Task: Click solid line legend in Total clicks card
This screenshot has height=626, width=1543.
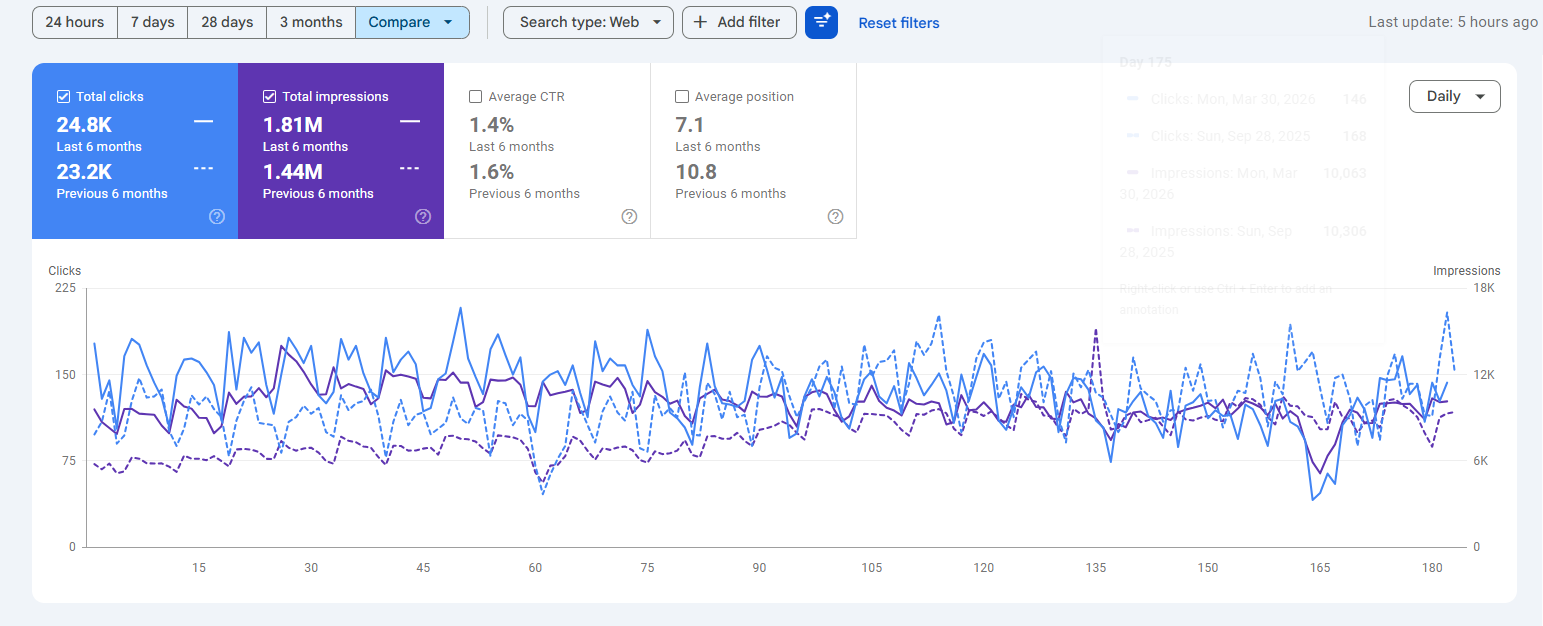Action: [203, 121]
